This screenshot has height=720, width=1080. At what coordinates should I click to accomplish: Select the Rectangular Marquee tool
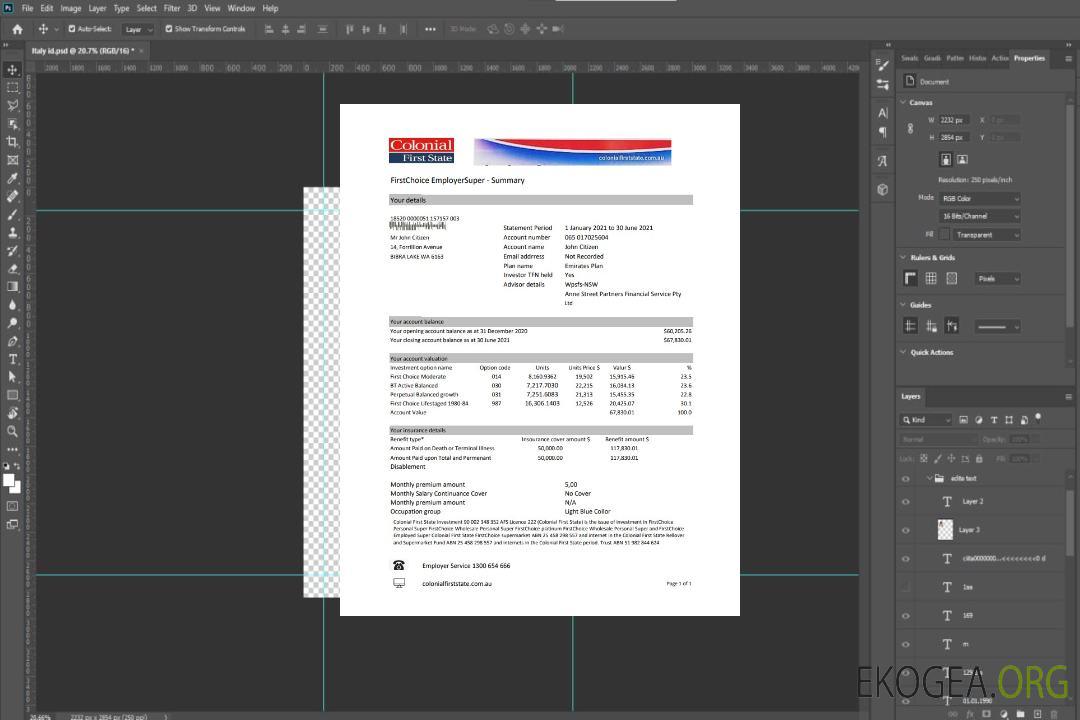point(12,88)
